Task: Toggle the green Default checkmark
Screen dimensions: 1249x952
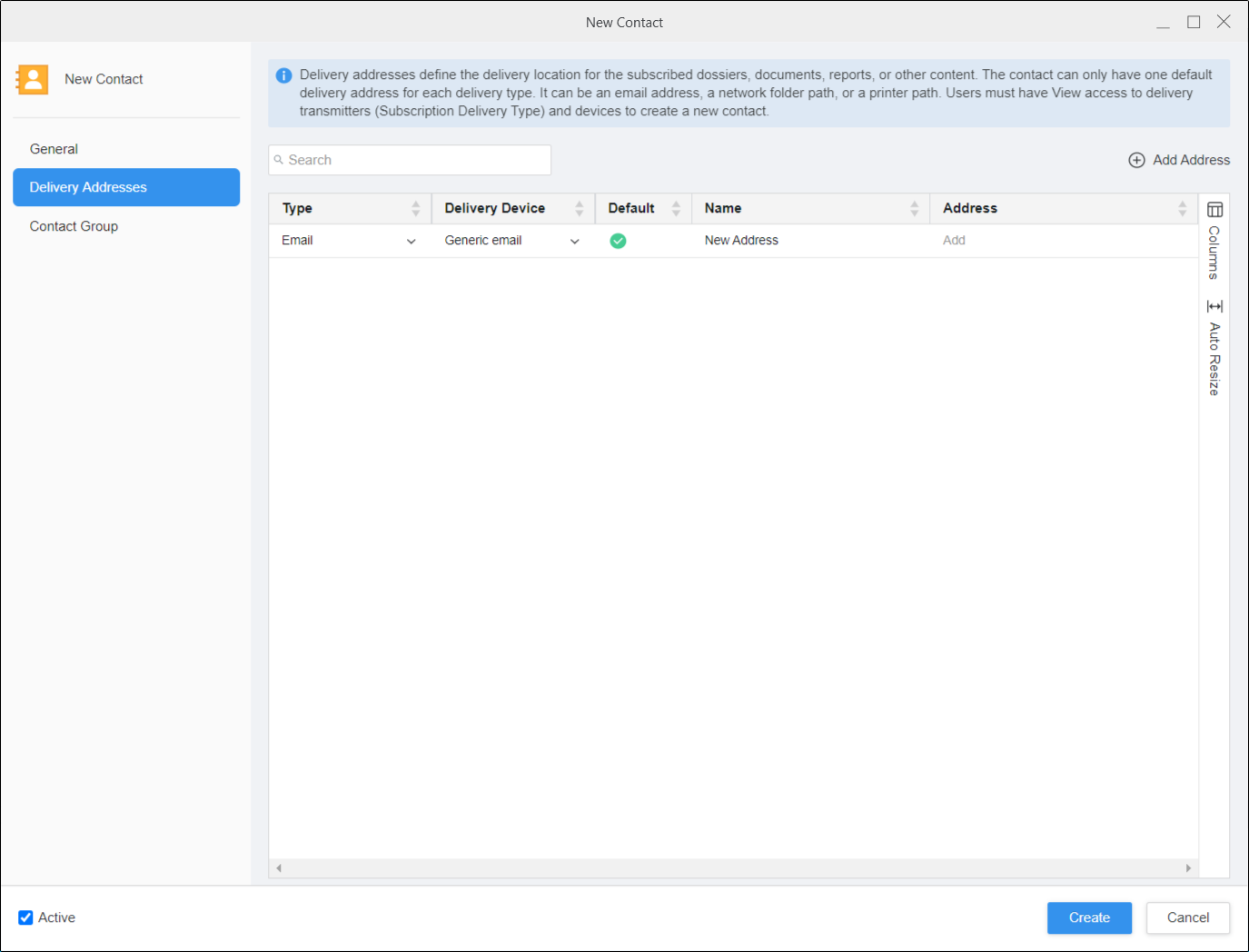Action: coord(618,241)
